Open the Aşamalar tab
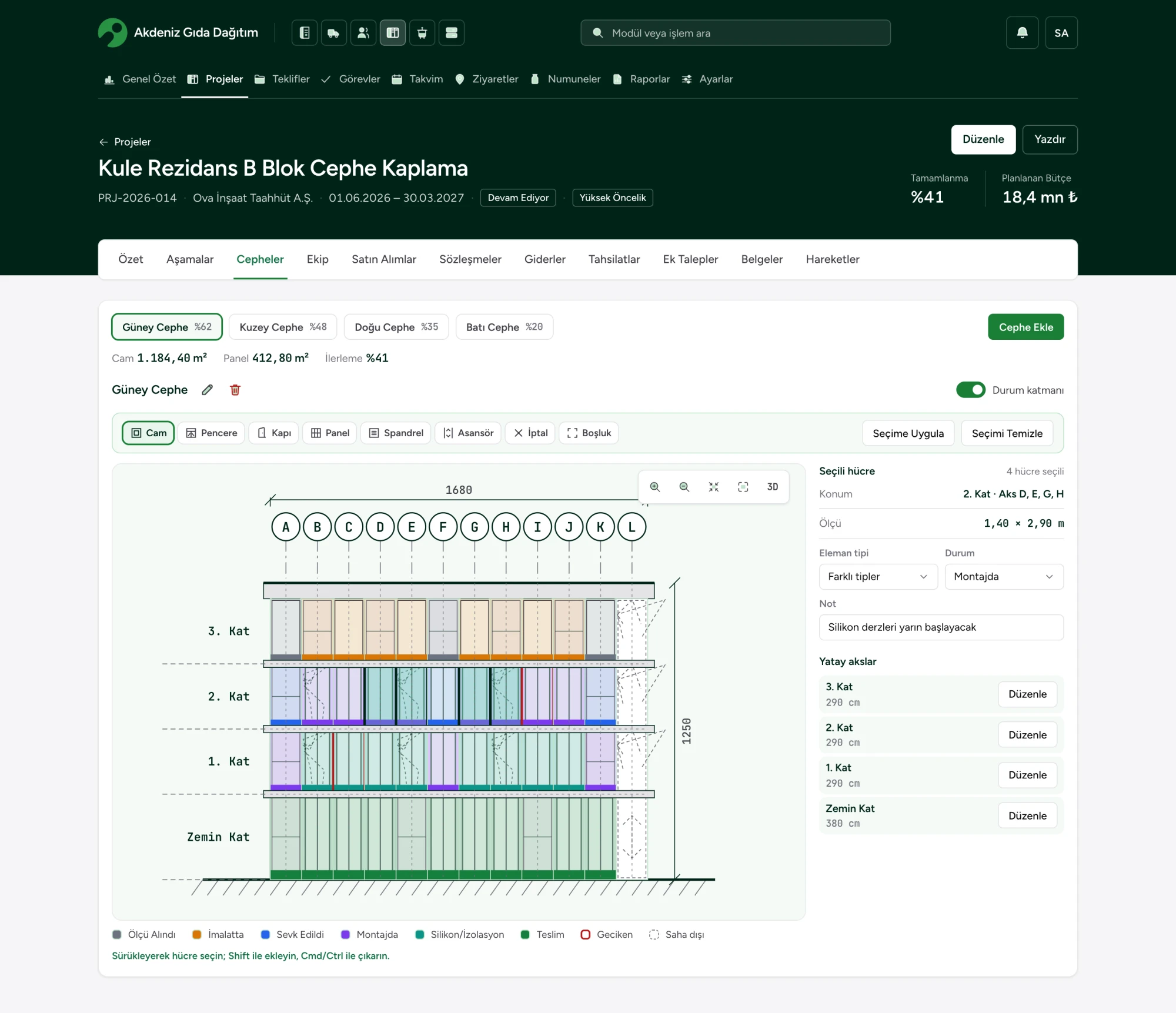Screen dimensions: 1176x1013 [x=190, y=259]
